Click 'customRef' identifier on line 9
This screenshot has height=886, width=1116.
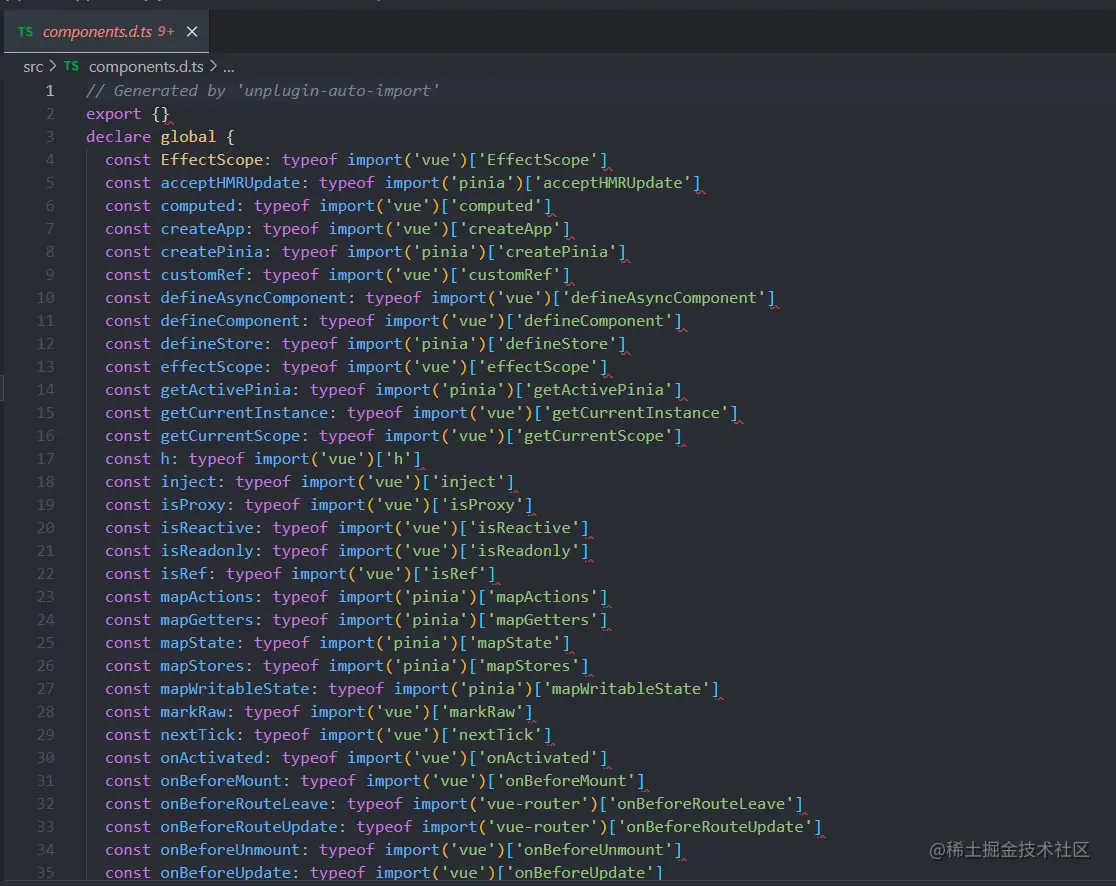pyautogui.click(x=202, y=275)
